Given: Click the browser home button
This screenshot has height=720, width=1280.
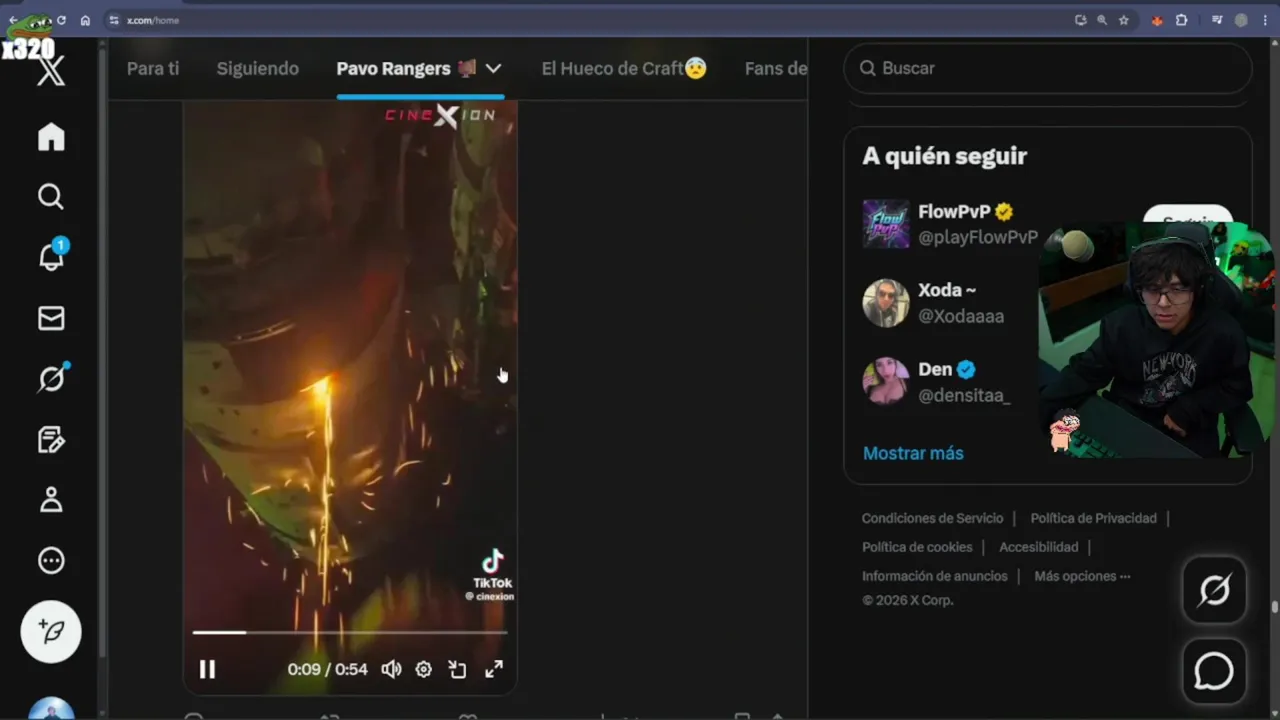Looking at the screenshot, I should (86, 20).
